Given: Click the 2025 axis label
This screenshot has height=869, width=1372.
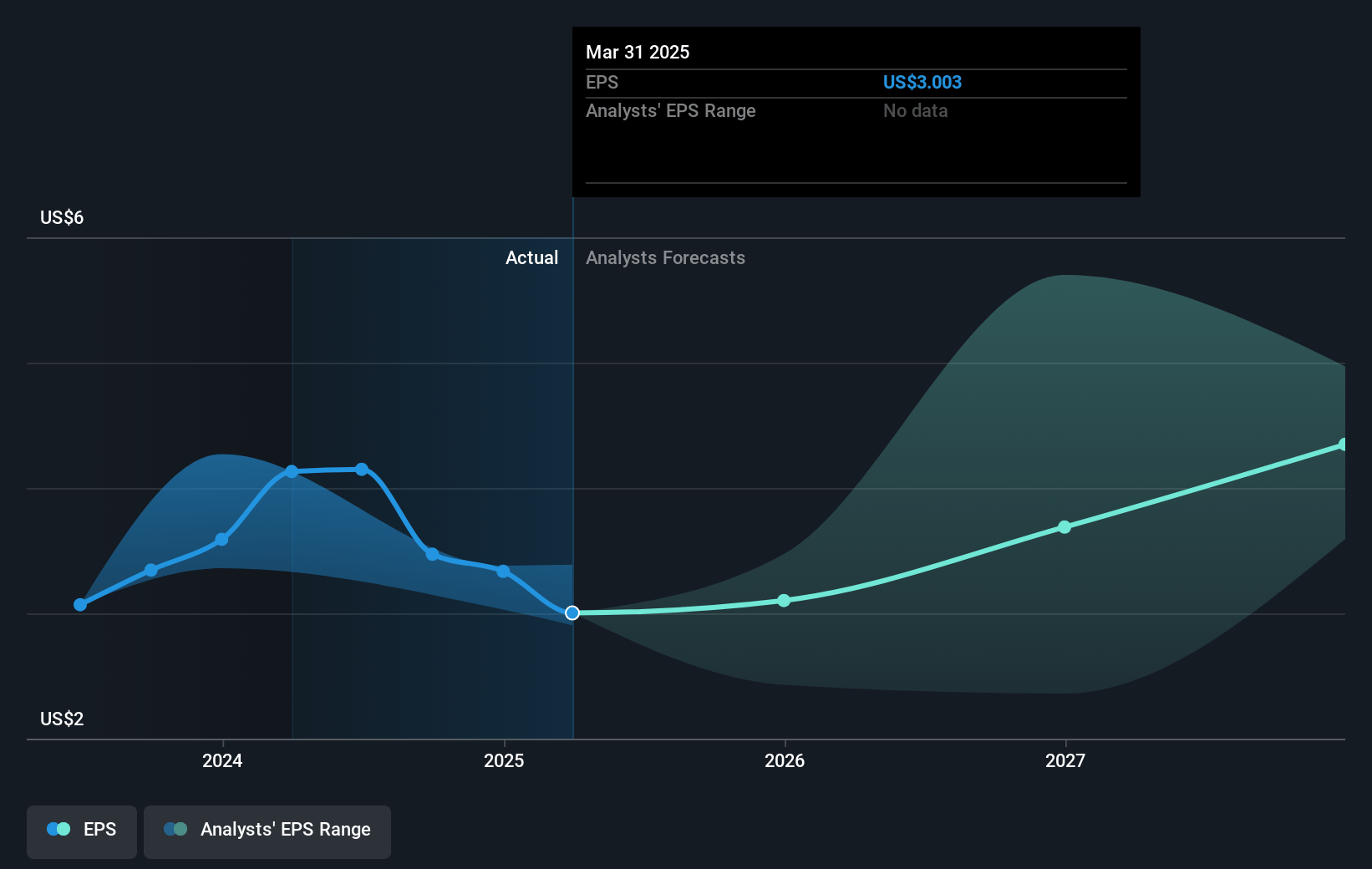Looking at the screenshot, I should coord(504,760).
